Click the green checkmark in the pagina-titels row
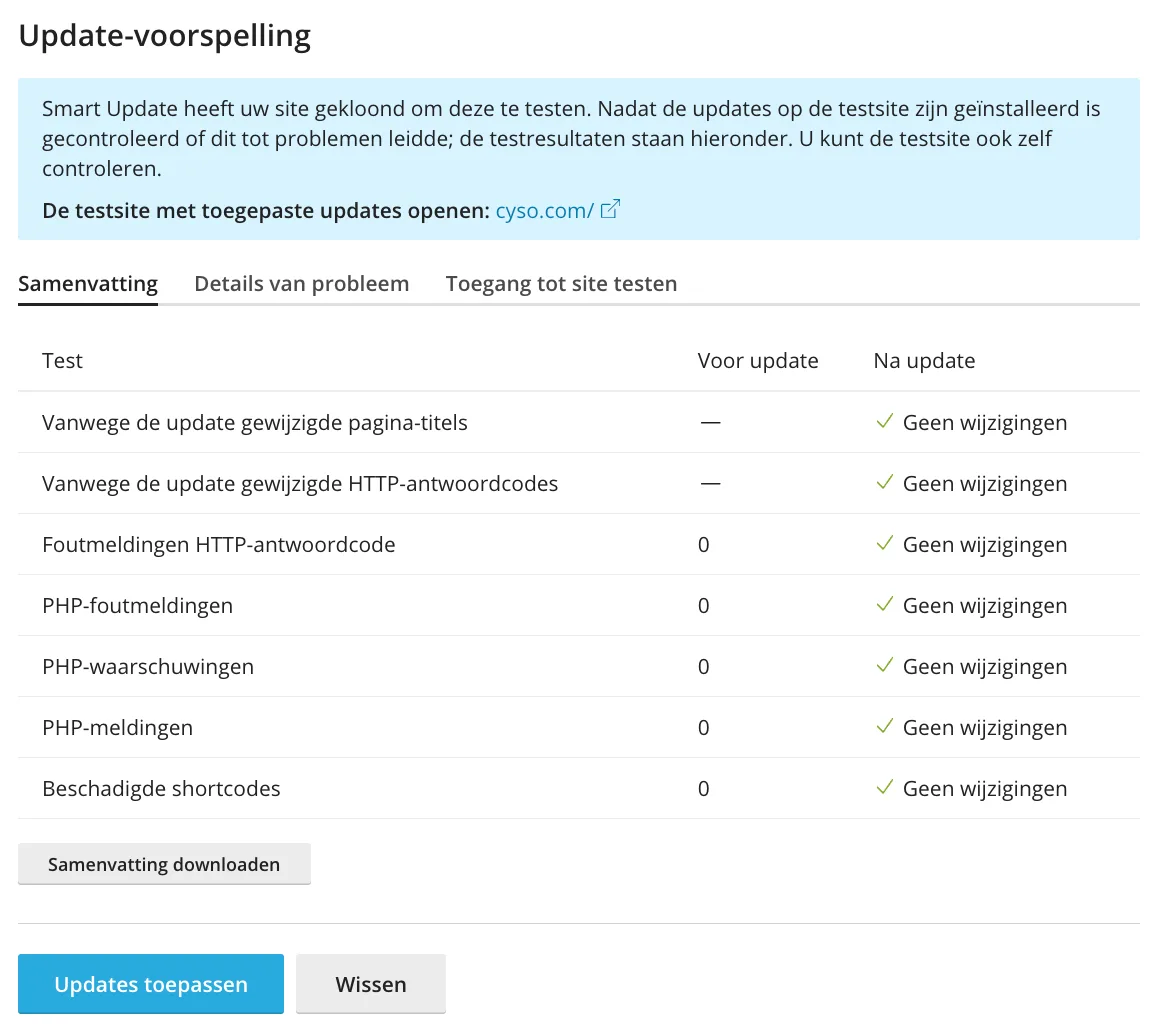 (x=884, y=422)
